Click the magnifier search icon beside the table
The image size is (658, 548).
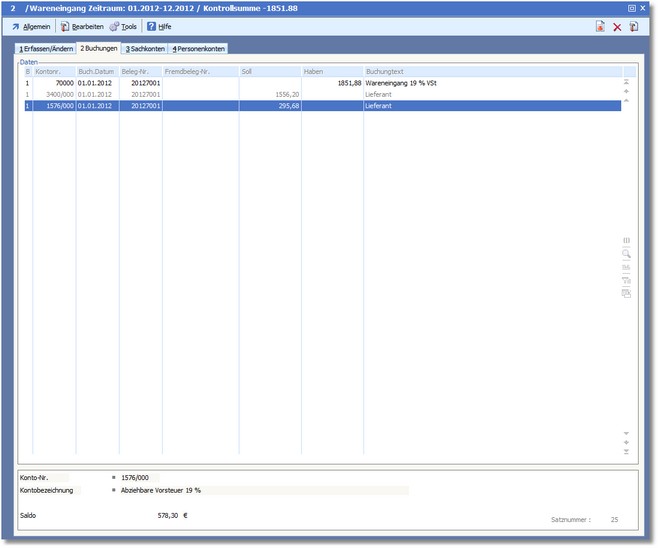pos(627,254)
